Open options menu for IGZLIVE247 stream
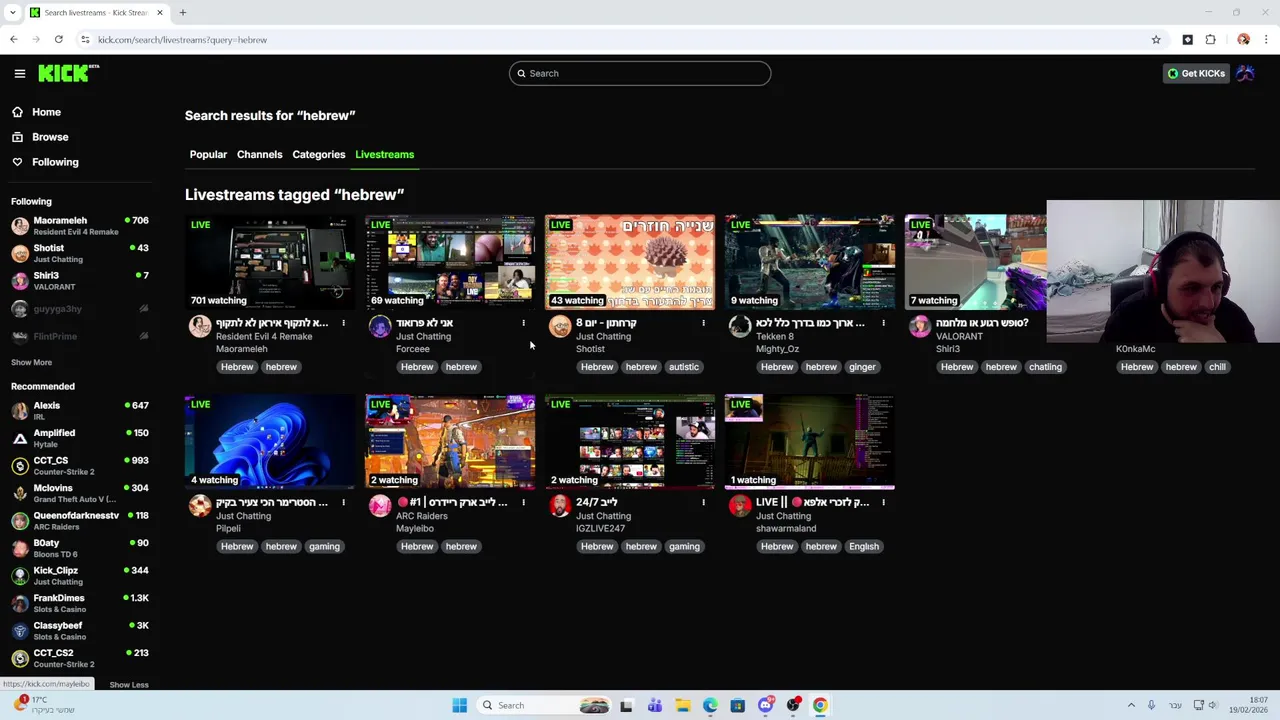The width and height of the screenshot is (1280, 720). (x=703, y=503)
